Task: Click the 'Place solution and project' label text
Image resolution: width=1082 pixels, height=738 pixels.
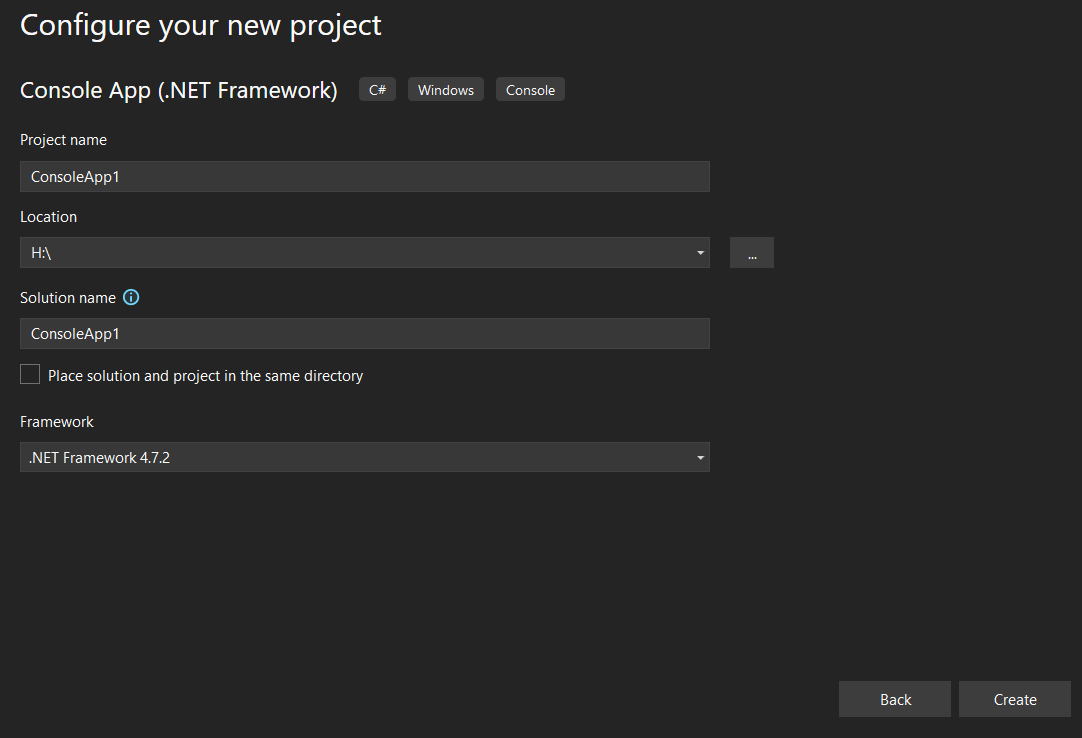Action: (205, 376)
